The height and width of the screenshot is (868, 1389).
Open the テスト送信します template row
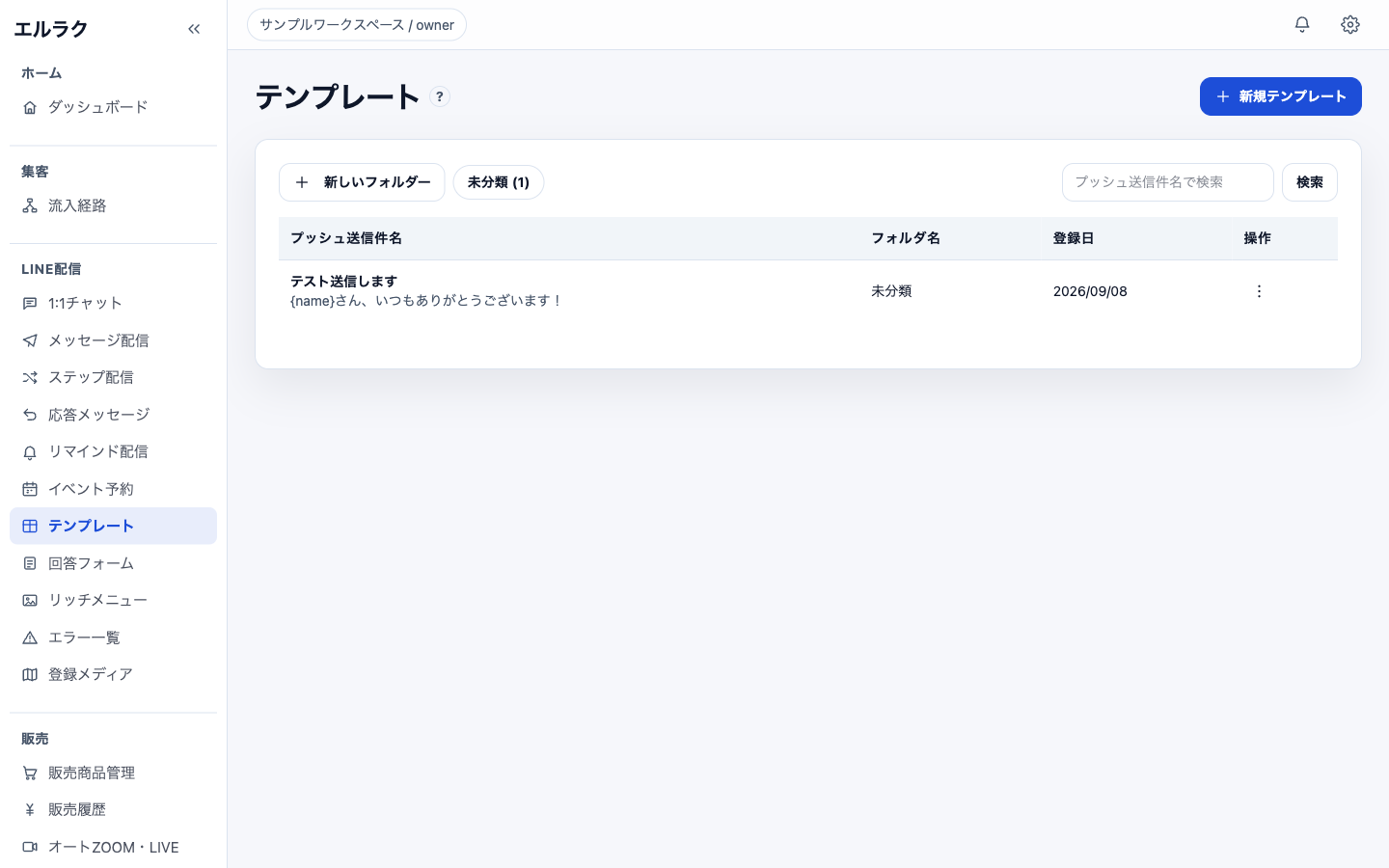pos(808,291)
